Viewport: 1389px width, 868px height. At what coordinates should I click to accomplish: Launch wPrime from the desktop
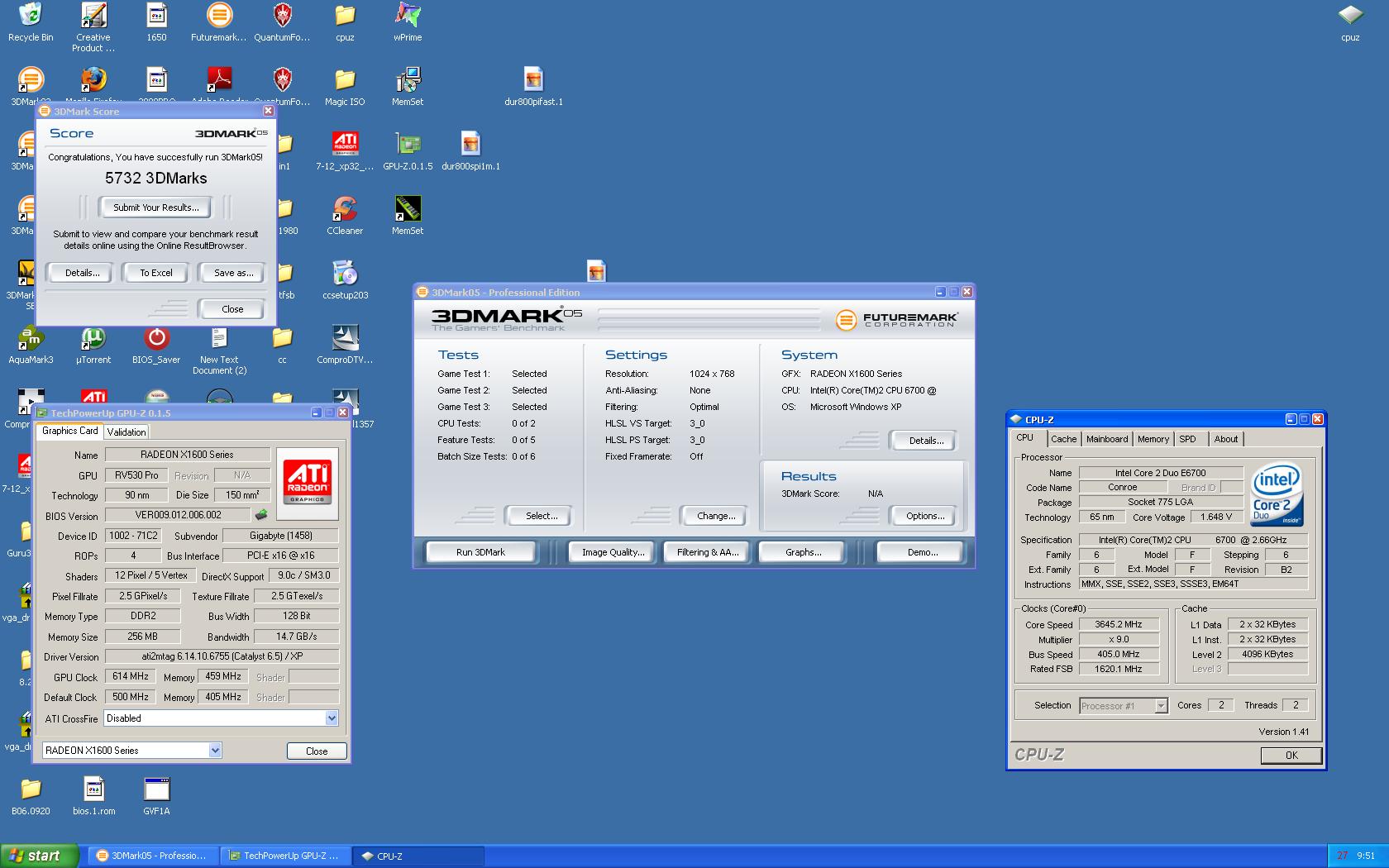click(x=408, y=22)
